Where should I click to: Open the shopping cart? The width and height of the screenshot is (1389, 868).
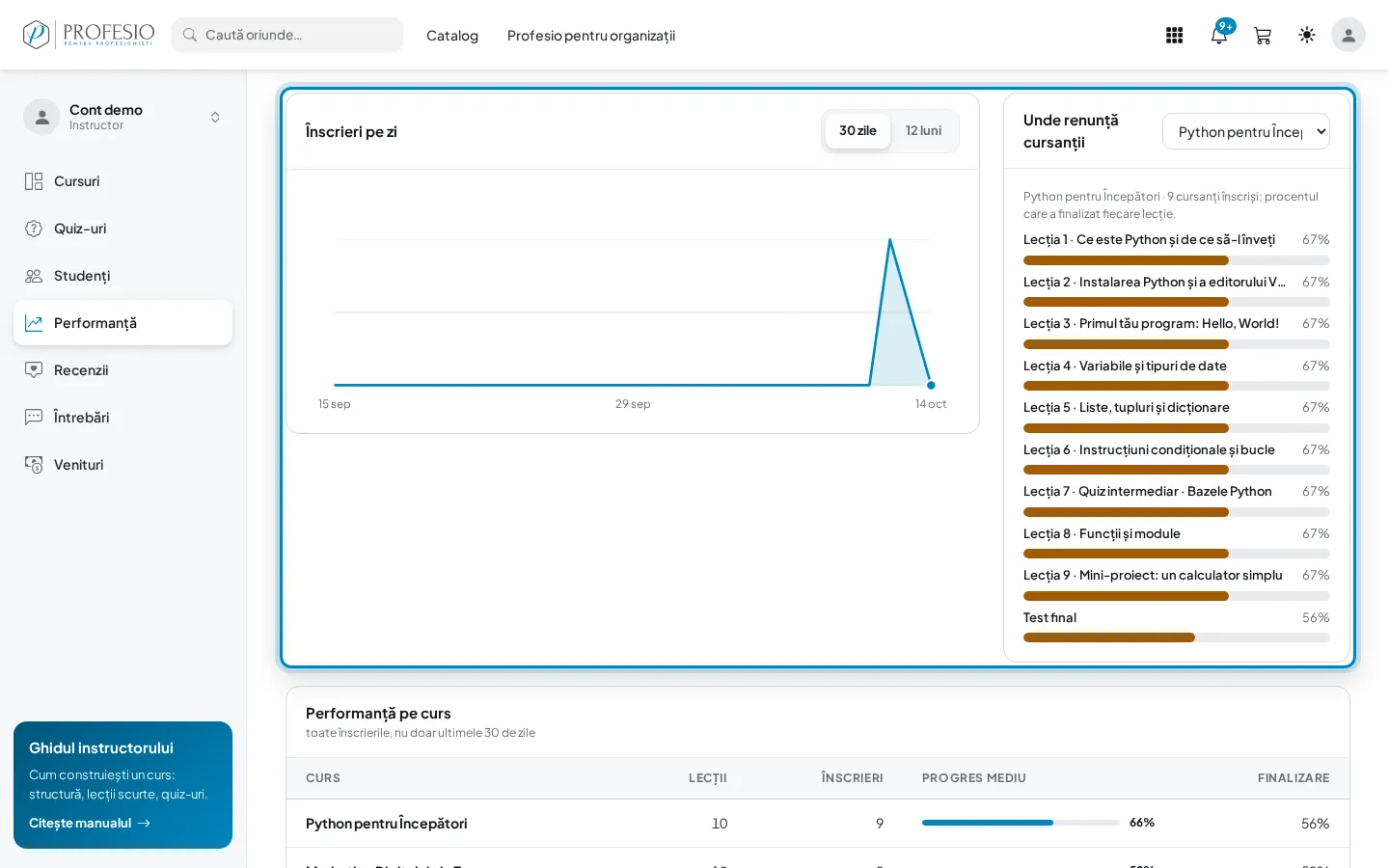pyautogui.click(x=1263, y=36)
